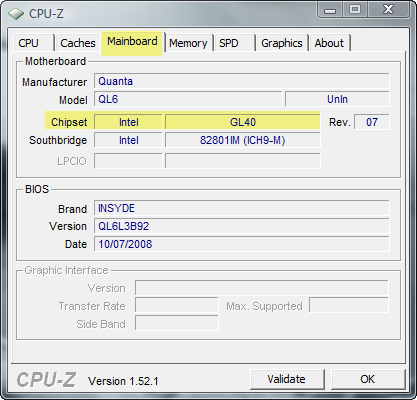
Task: Open the Caches tab
Action: [x=78, y=43]
